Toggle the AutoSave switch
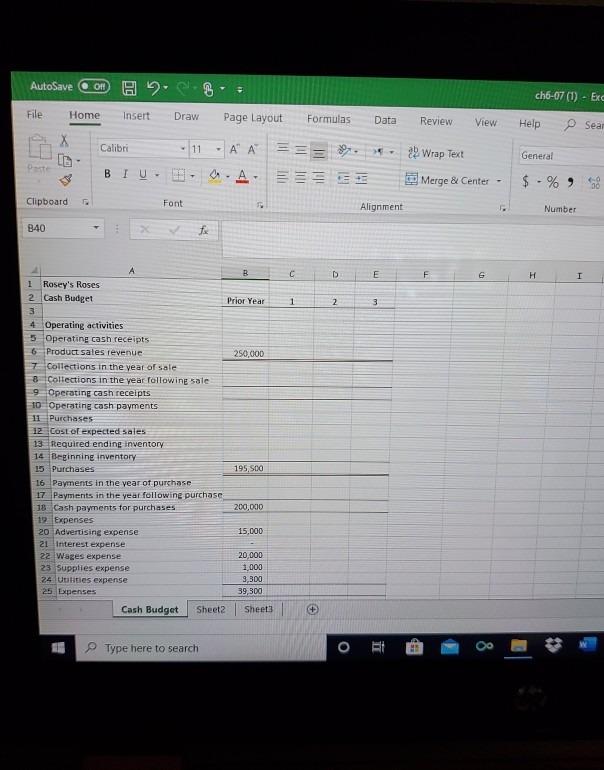 (94, 86)
